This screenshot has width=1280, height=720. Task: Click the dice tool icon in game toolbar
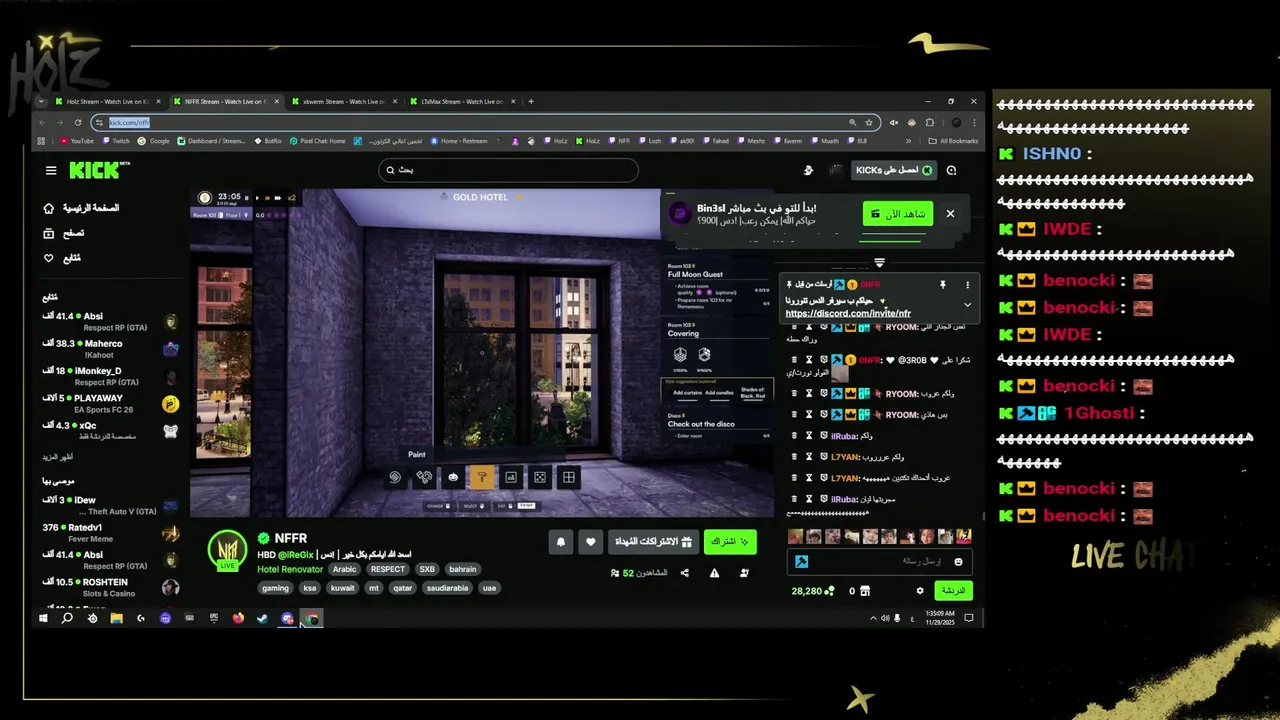click(x=540, y=478)
